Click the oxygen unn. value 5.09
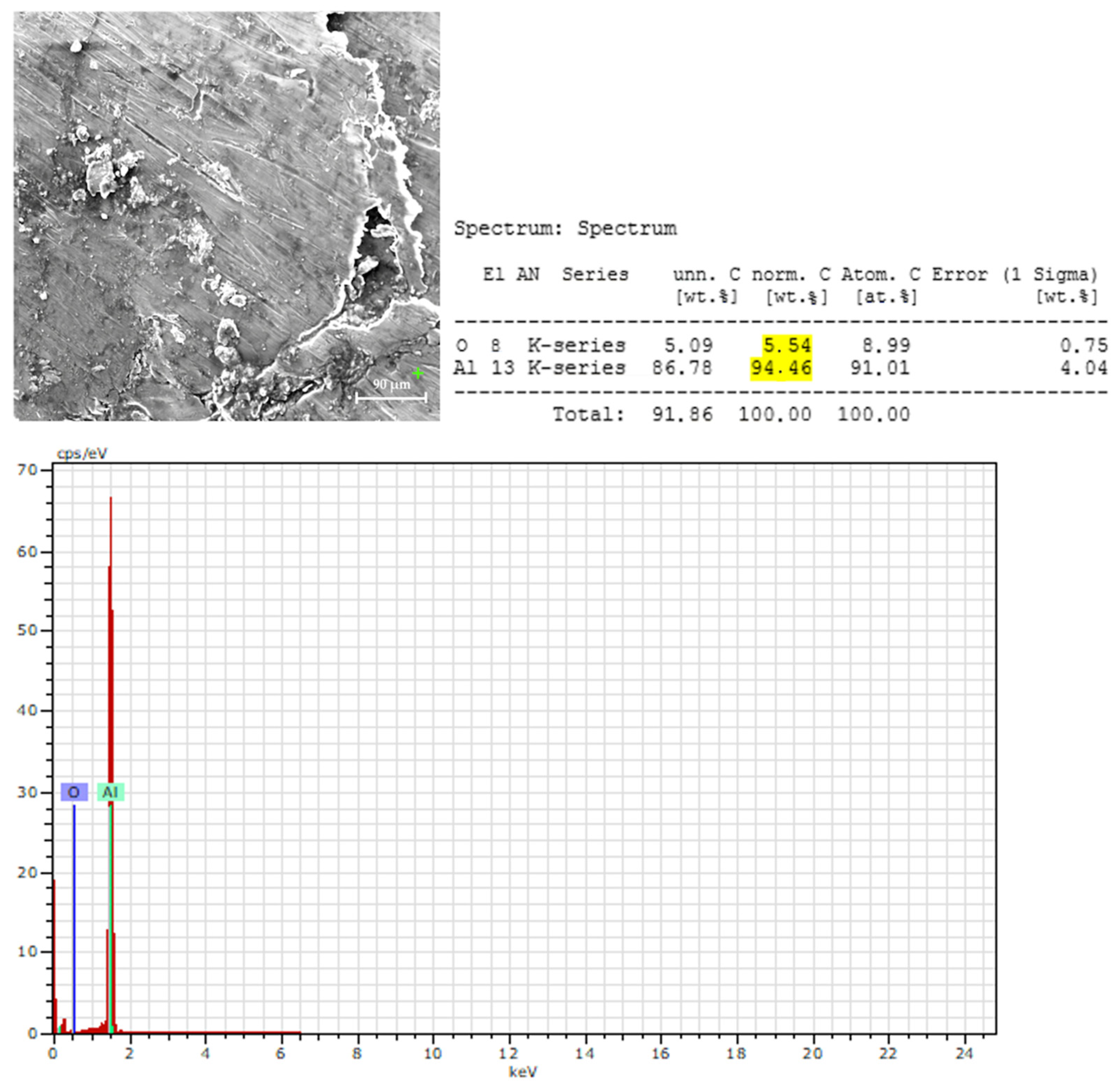The image size is (1120, 1089). pos(688,345)
